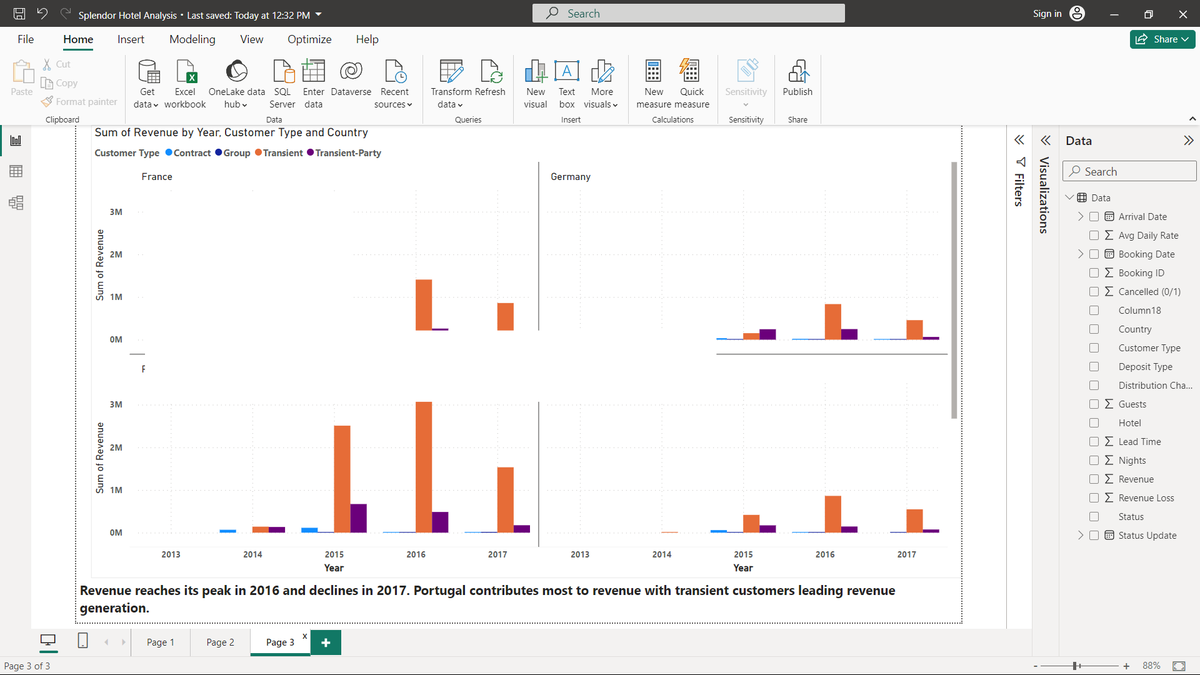Check the Avg Daily Rate field
Screen dimensions: 1200x675
pyautogui.click(x=1095, y=236)
